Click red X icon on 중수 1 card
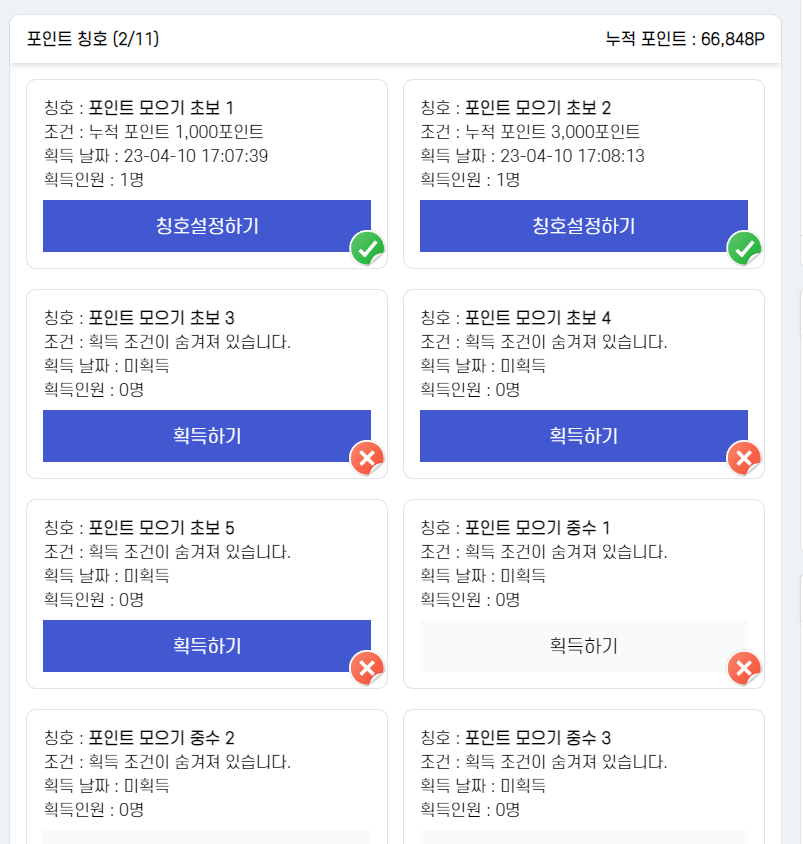Image resolution: width=803 pixels, height=844 pixels. (744, 669)
